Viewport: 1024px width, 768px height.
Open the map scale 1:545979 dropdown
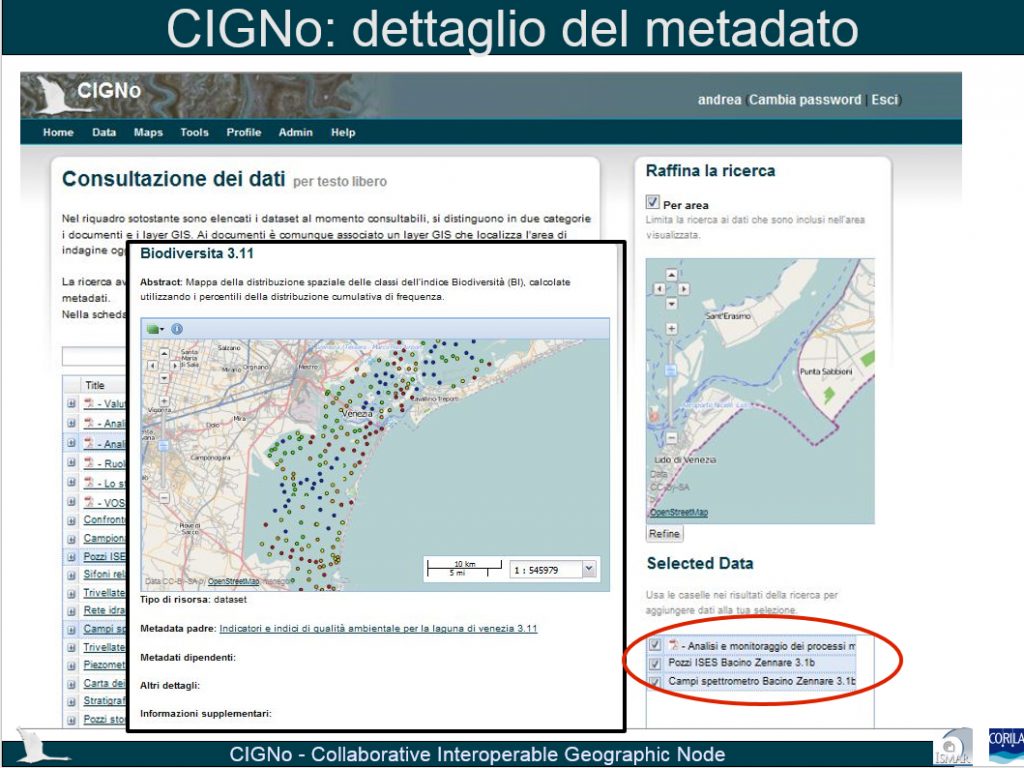point(589,569)
